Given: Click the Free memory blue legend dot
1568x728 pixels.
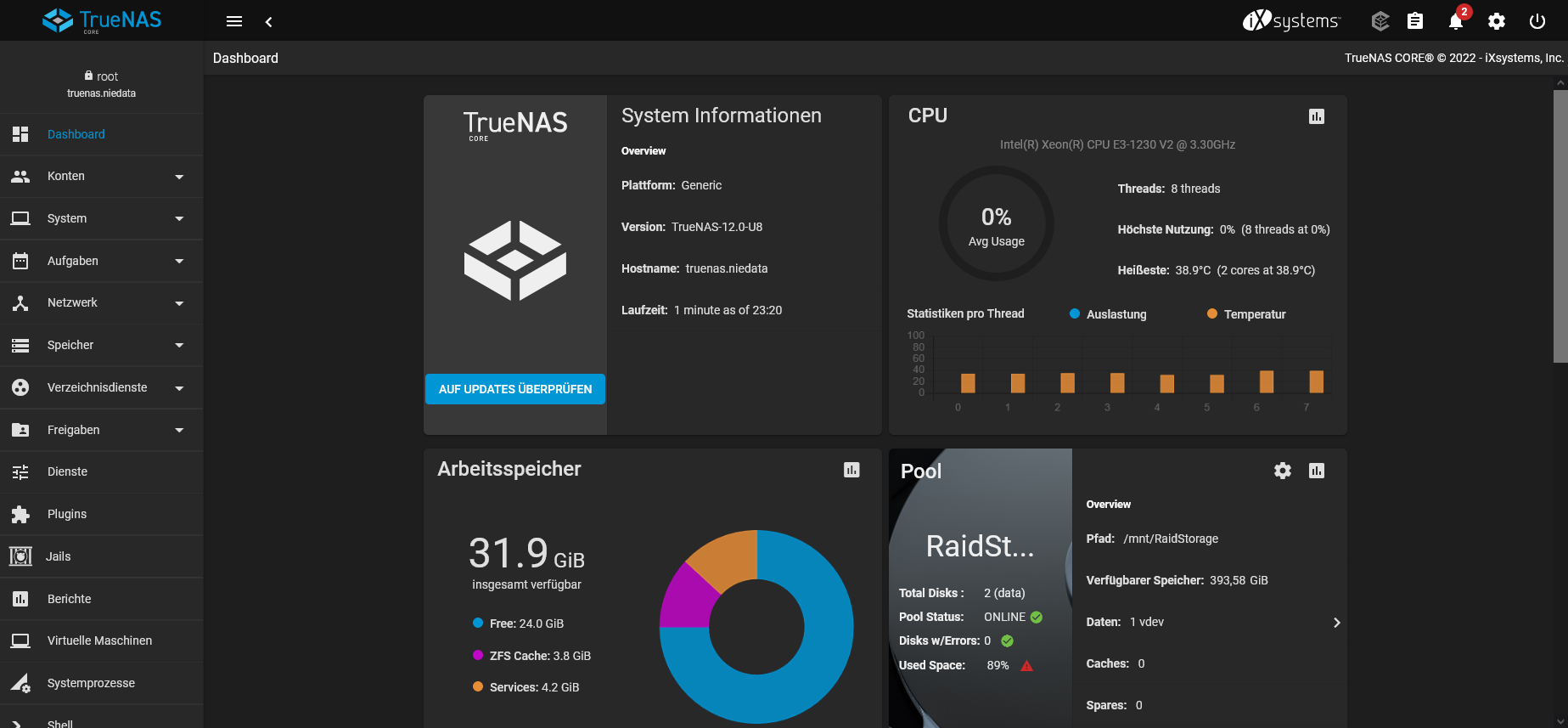Looking at the screenshot, I should 478,623.
